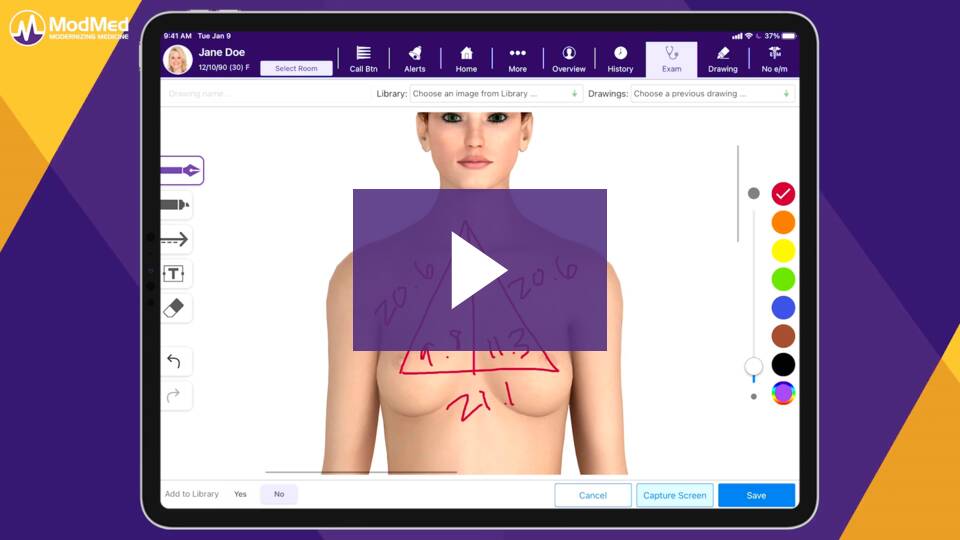This screenshot has height=540, width=960.
Task: Click the Capture Screen button
Action: (675, 495)
